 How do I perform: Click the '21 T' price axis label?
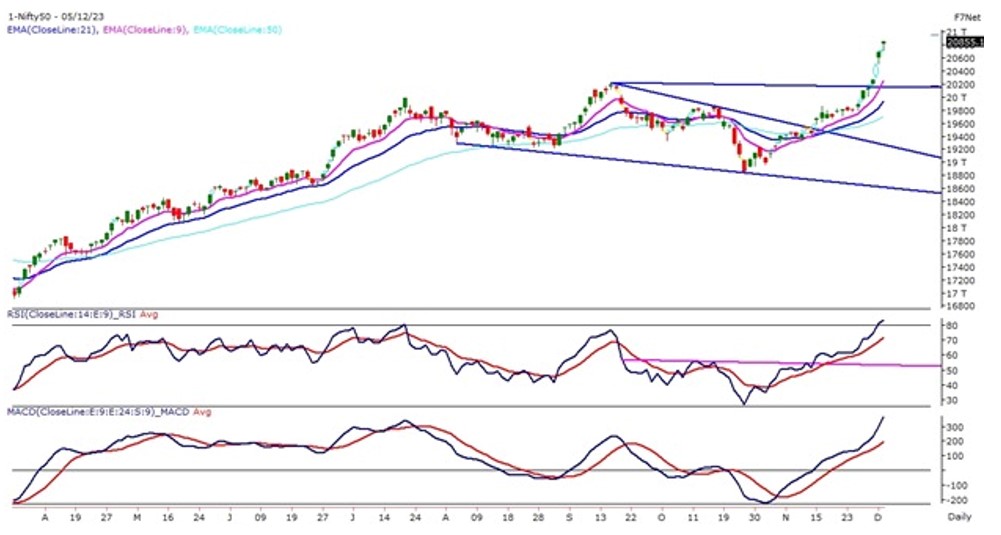click(x=956, y=32)
